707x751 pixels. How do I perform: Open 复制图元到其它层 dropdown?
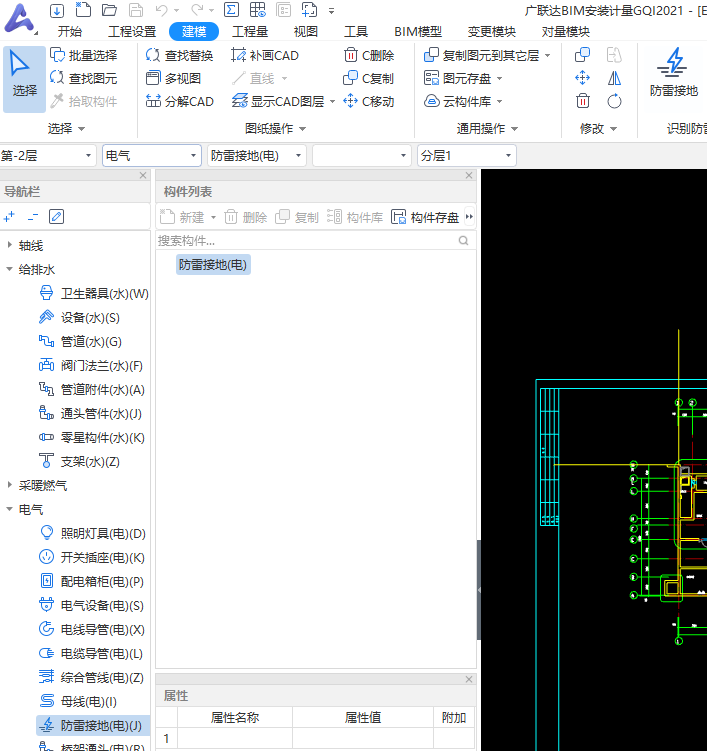tap(547, 56)
